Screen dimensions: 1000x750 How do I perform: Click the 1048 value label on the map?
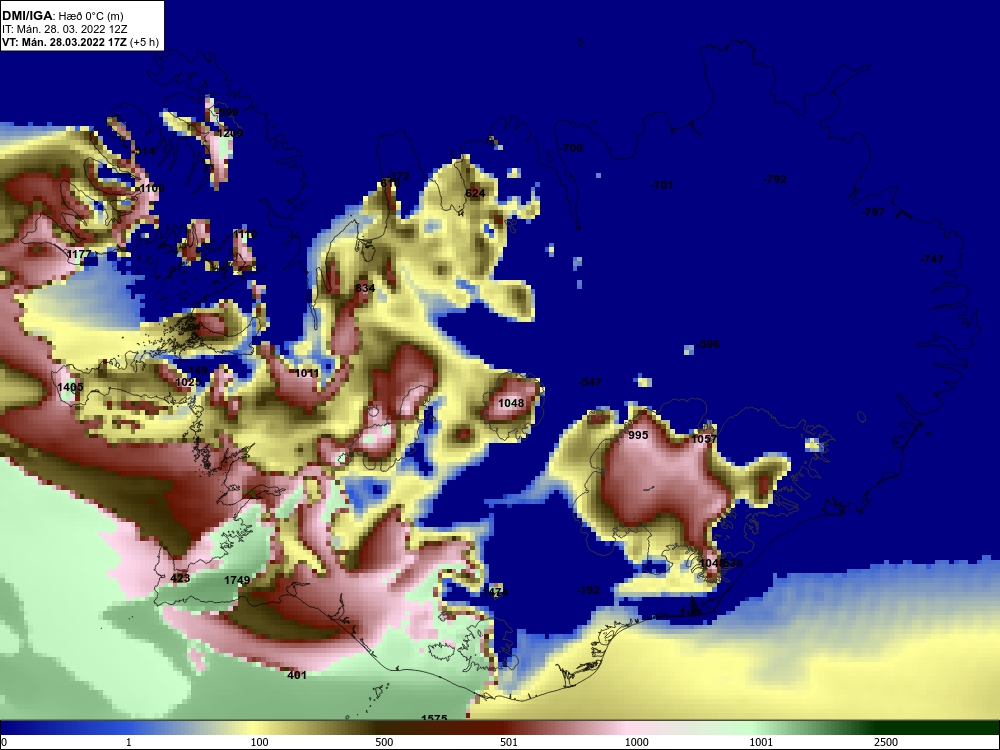511,403
